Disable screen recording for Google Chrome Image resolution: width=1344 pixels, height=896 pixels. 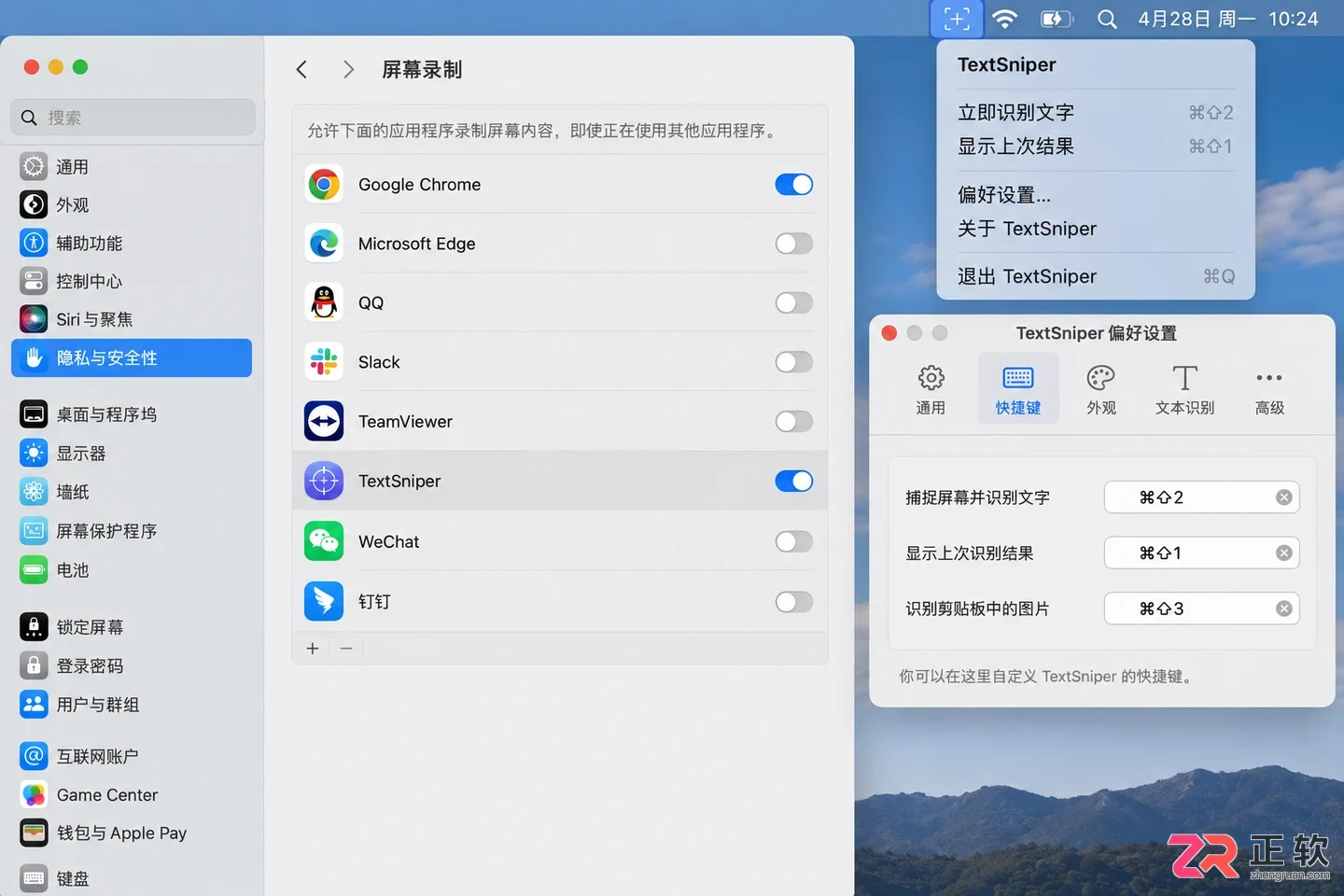[794, 185]
